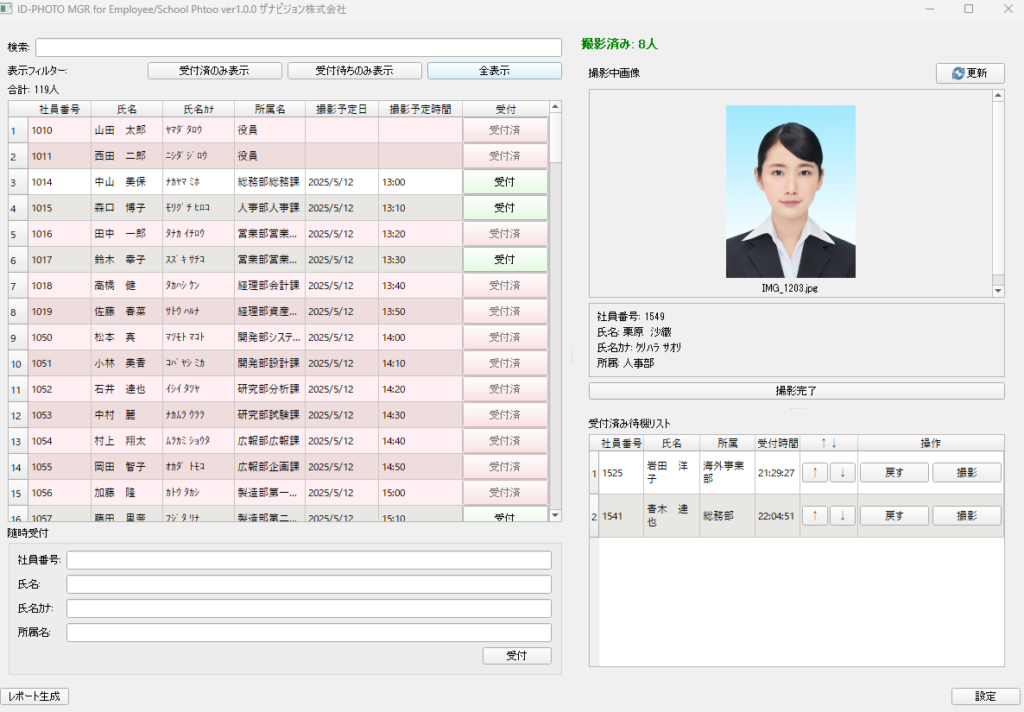Click 受付済 button for 1050 松本 真

point(505,337)
